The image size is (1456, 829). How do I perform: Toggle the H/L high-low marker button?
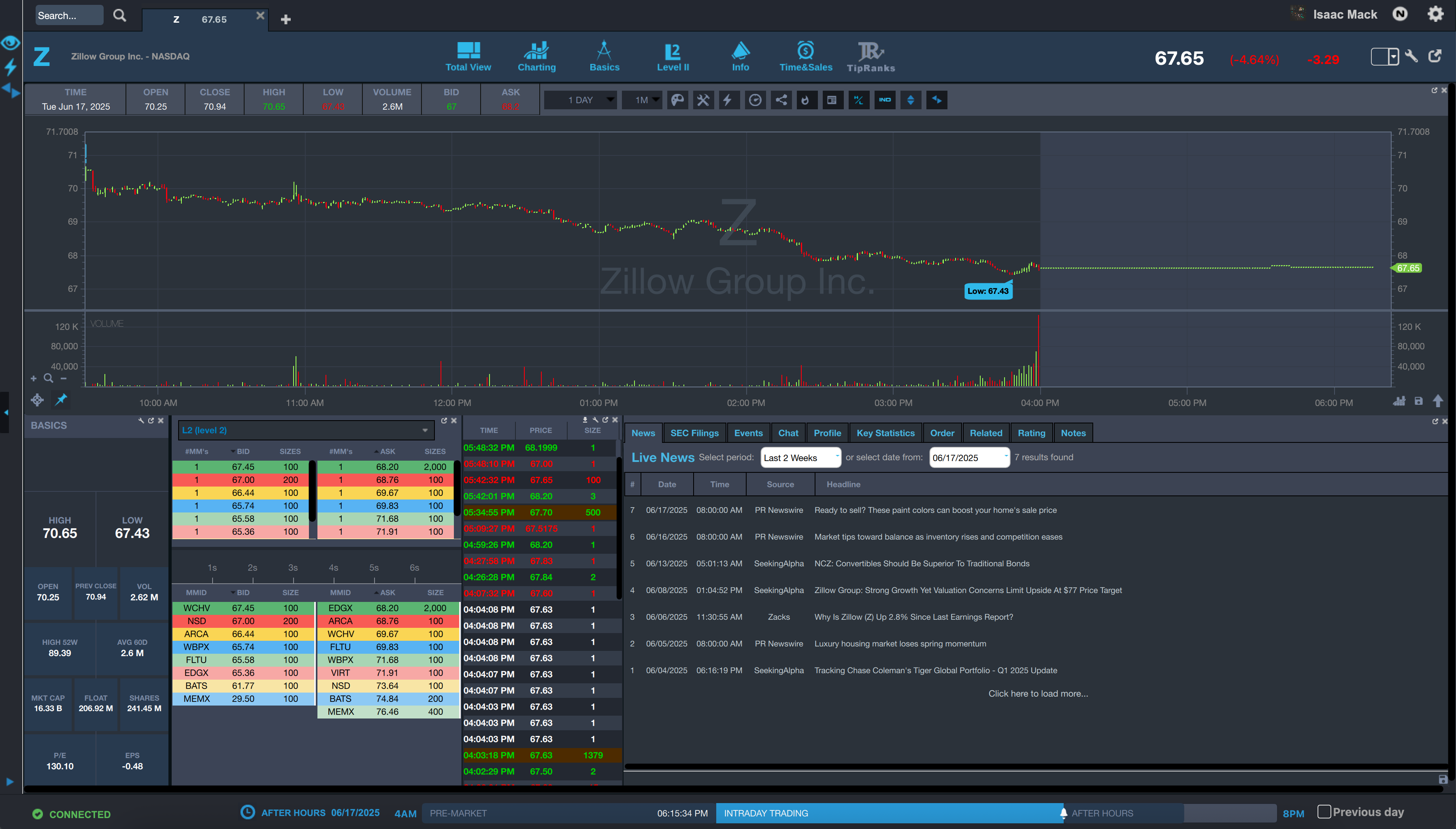(859, 100)
